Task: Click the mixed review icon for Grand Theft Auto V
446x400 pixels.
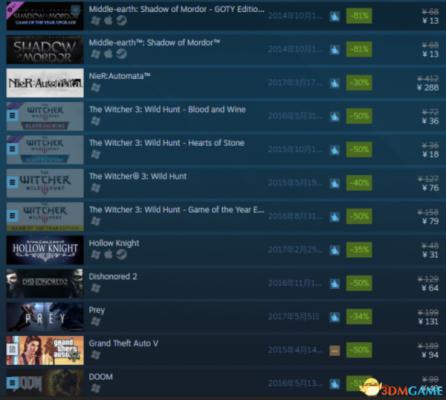Action: click(x=335, y=350)
